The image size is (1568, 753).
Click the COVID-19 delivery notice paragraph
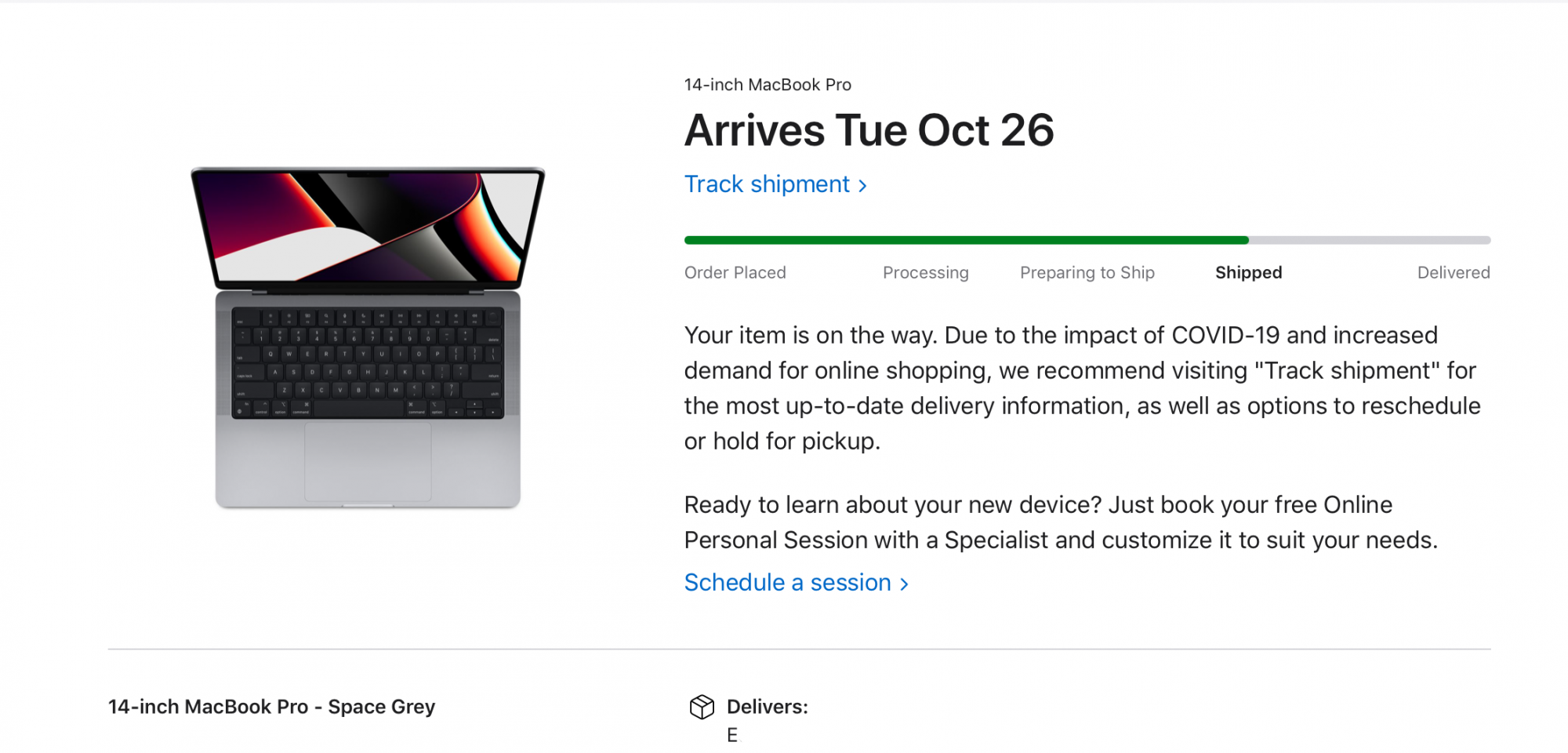(x=1082, y=388)
